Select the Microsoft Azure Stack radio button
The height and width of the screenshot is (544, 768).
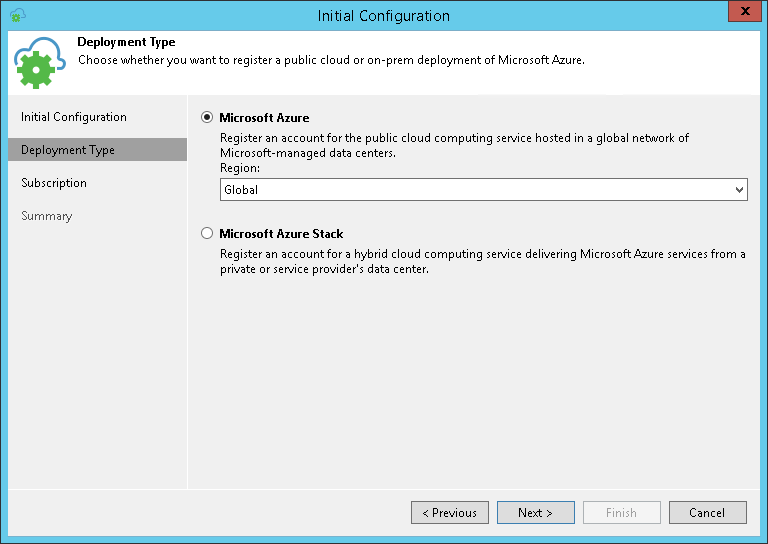207,233
